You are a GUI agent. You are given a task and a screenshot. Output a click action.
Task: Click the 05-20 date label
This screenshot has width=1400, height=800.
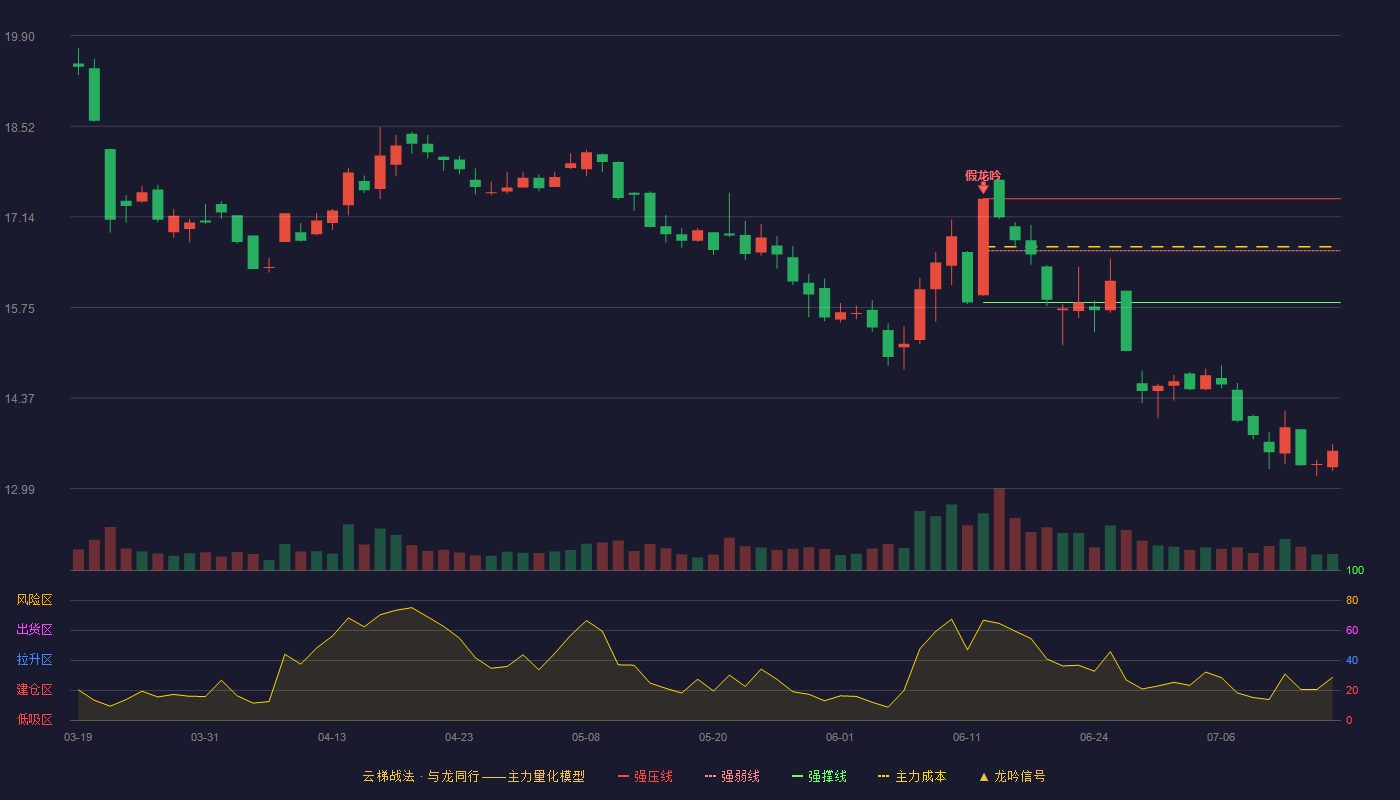(x=713, y=737)
